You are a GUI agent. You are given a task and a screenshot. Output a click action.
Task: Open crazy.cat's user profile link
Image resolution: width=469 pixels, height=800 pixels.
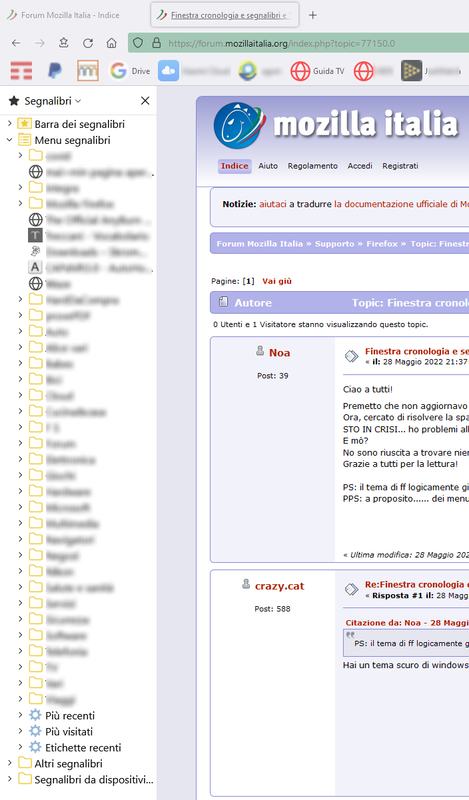point(280,586)
